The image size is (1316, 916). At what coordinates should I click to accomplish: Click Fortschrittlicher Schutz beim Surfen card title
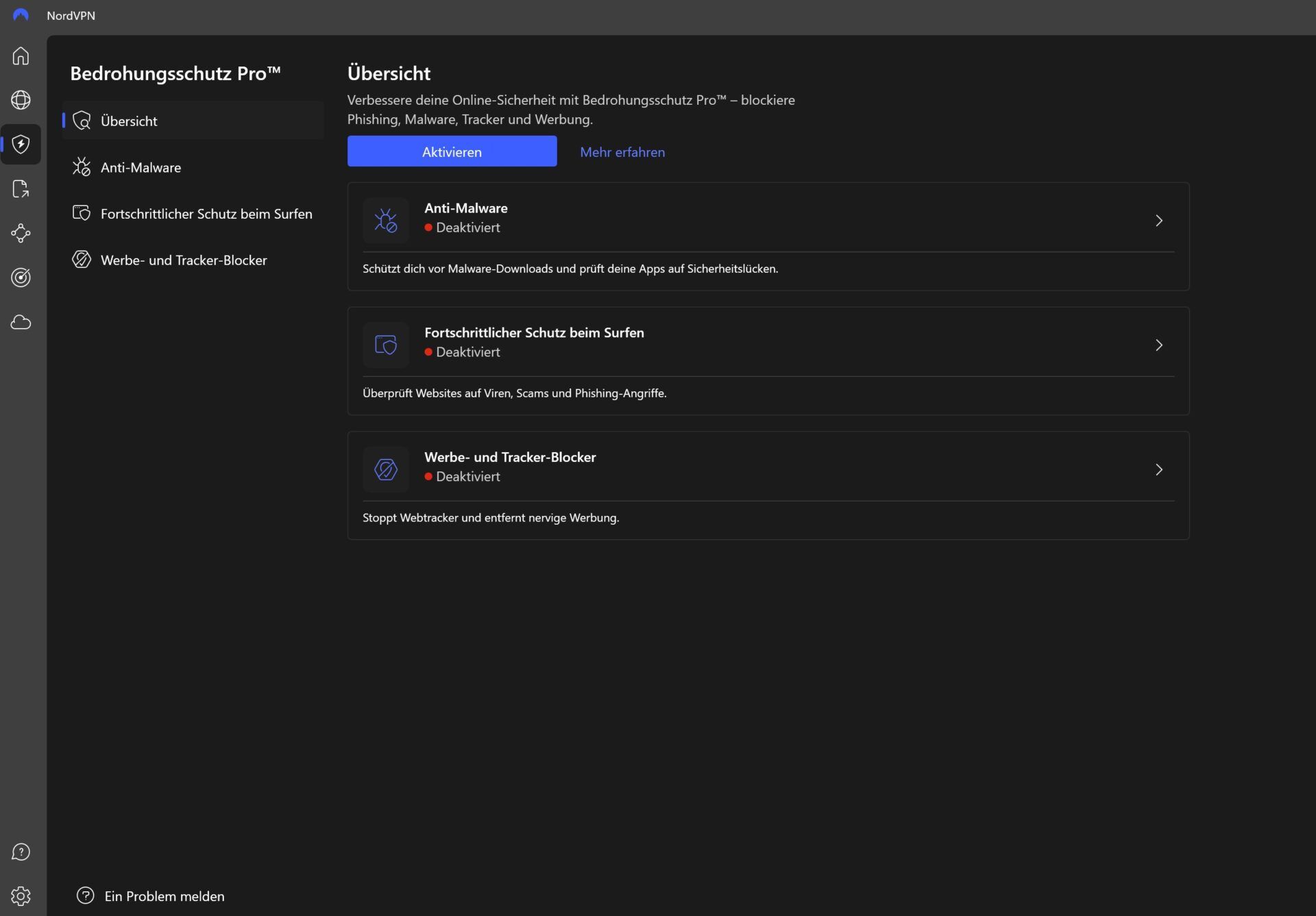[x=534, y=333]
